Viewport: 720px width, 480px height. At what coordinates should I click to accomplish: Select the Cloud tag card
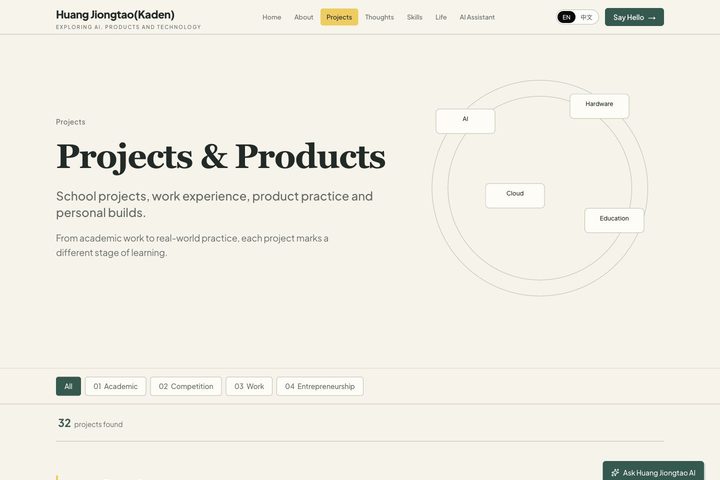pos(515,196)
